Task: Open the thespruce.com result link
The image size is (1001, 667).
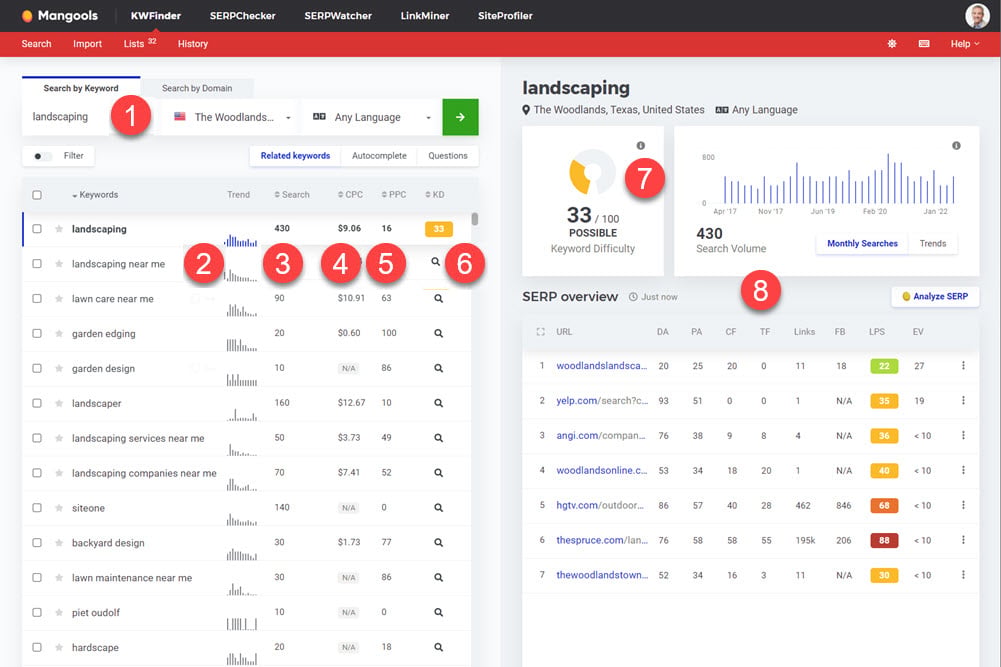Action: click(602, 540)
